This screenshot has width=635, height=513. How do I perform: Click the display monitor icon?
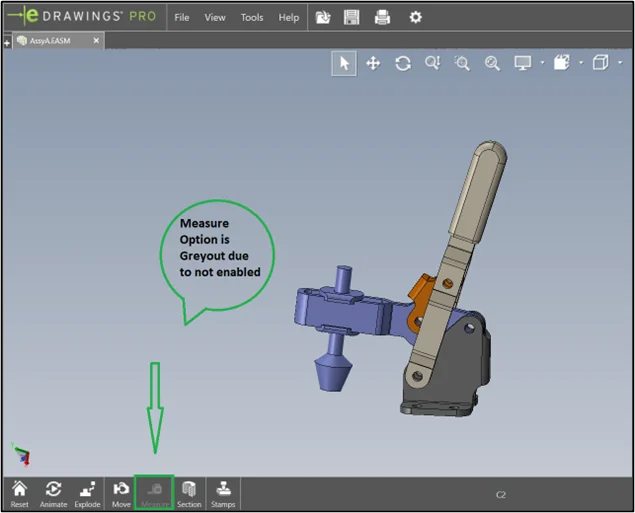pyautogui.click(x=523, y=63)
